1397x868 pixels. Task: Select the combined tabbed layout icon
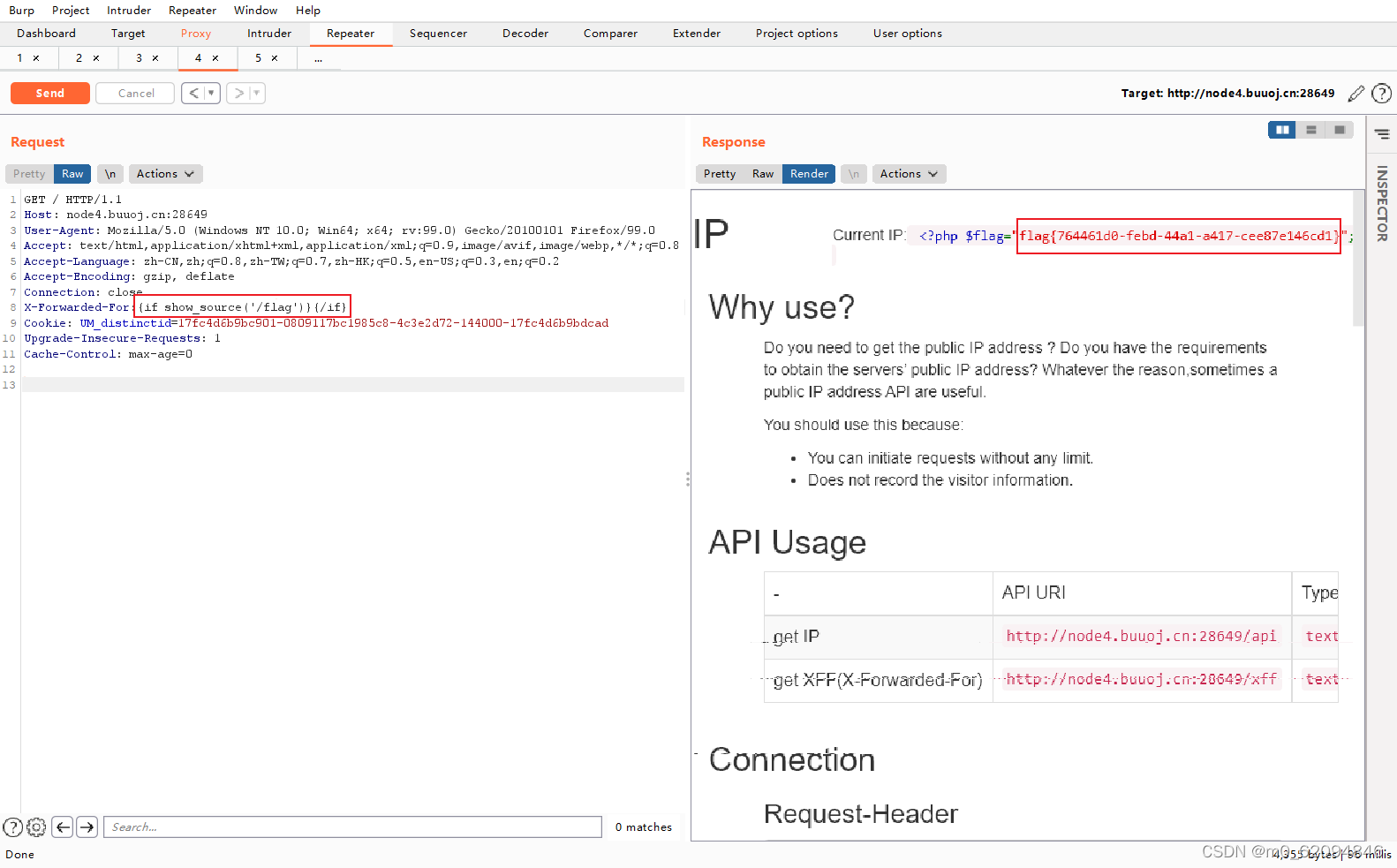1340,130
